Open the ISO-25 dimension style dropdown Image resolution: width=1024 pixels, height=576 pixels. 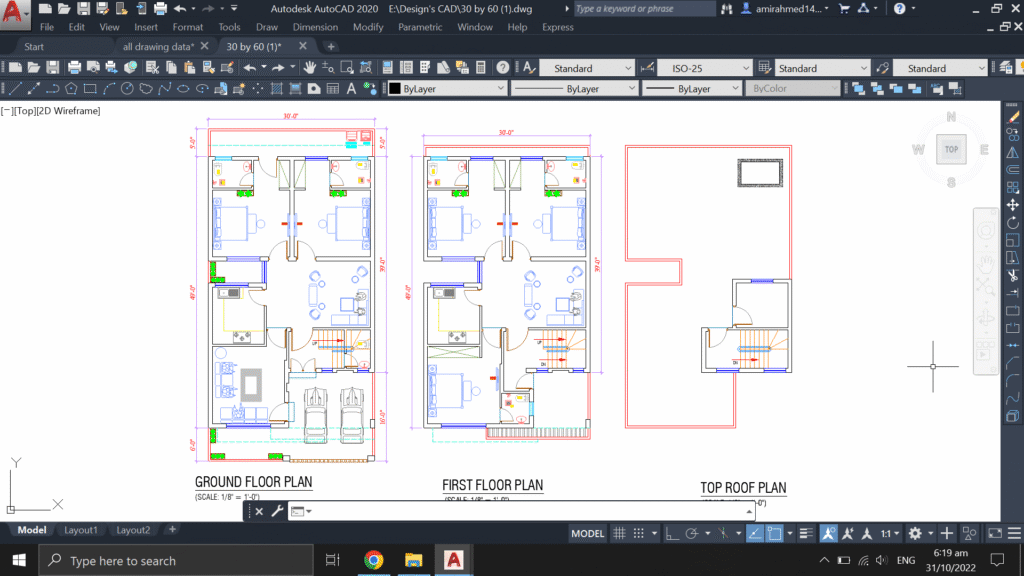click(705, 68)
